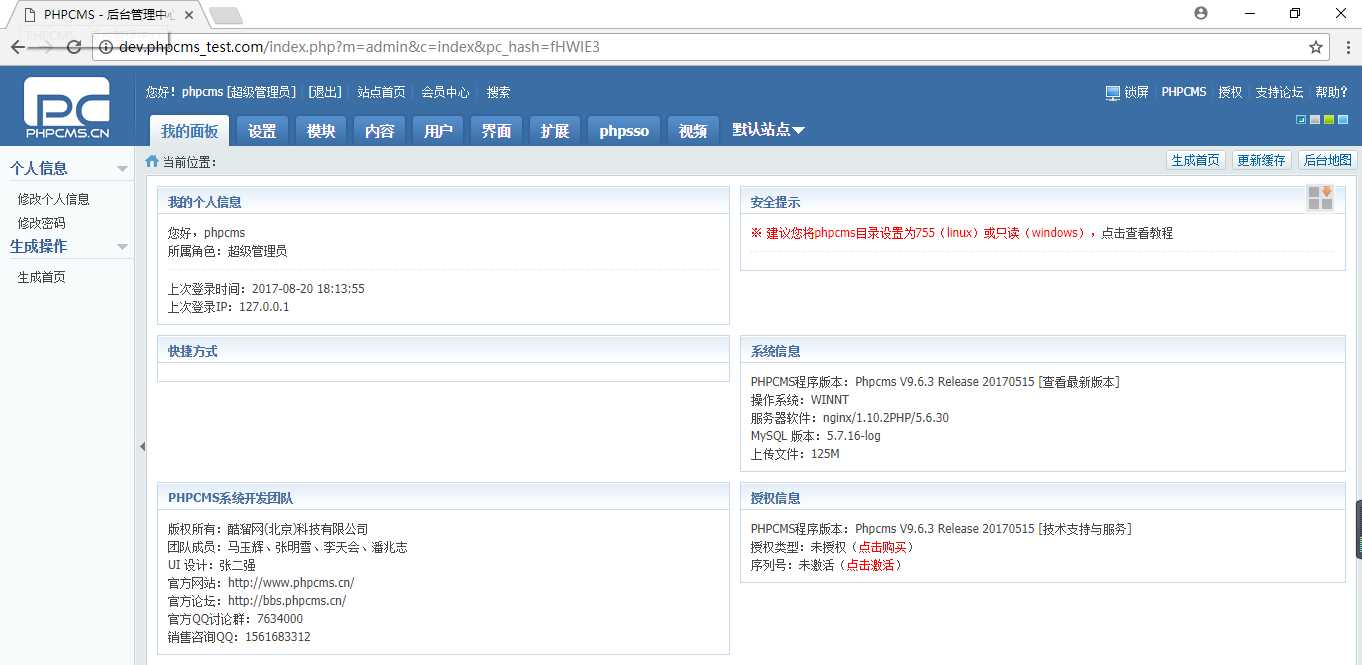Click the PHPCMS link in top right

tap(1184, 92)
